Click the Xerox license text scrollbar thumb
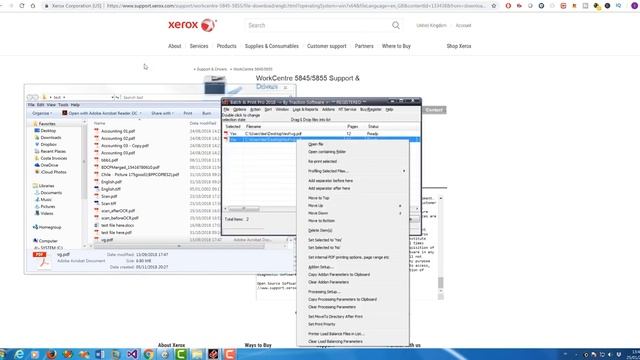640x360 pixels. 440,282
